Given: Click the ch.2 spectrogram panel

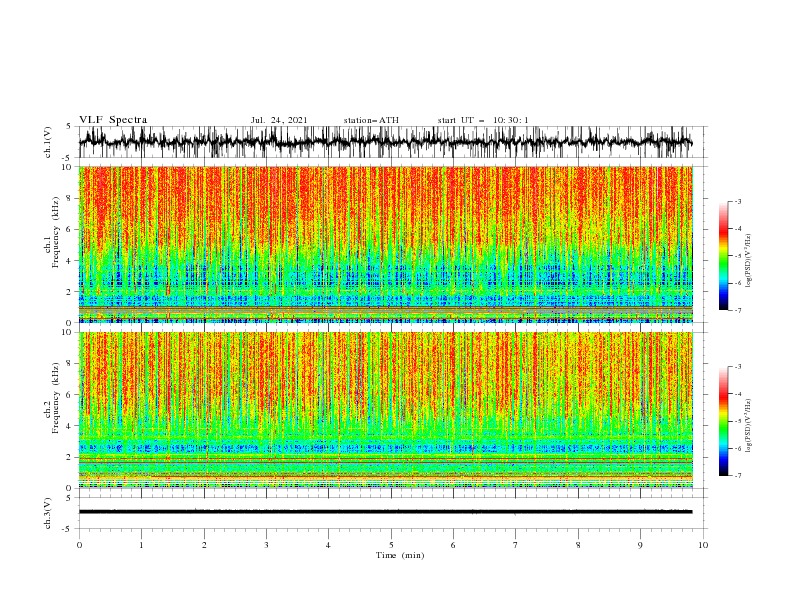Looking at the screenshot, I should pyautogui.click(x=385, y=410).
